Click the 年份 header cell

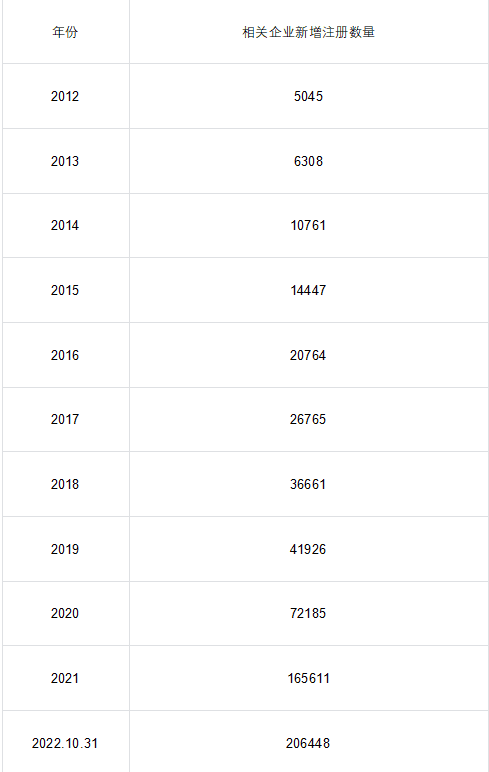point(65,32)
